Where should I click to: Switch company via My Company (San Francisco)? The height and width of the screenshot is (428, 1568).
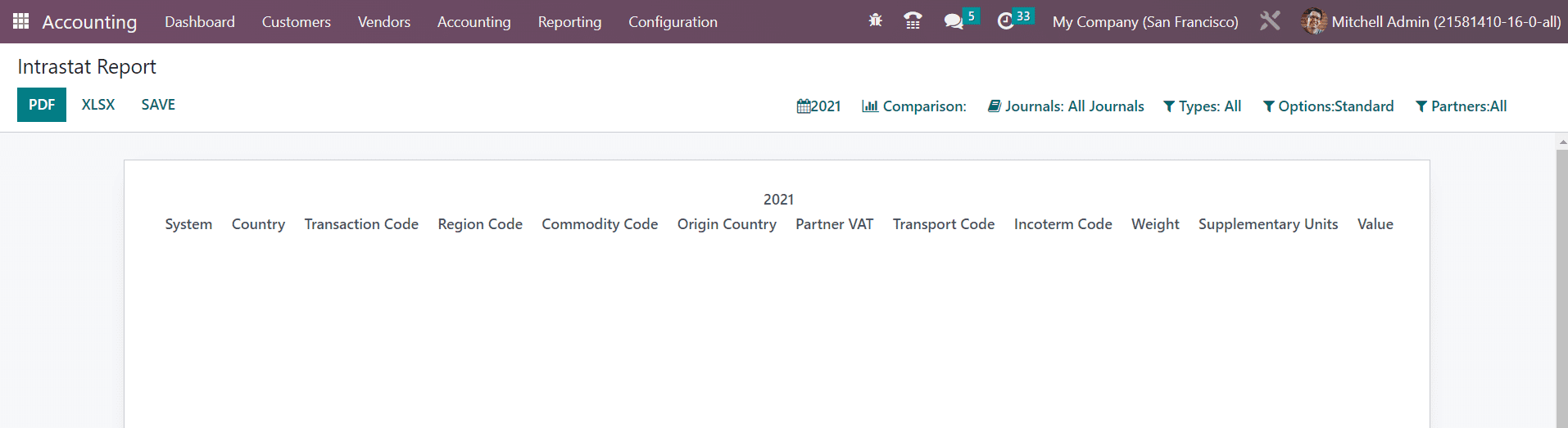click(1145, 22)
